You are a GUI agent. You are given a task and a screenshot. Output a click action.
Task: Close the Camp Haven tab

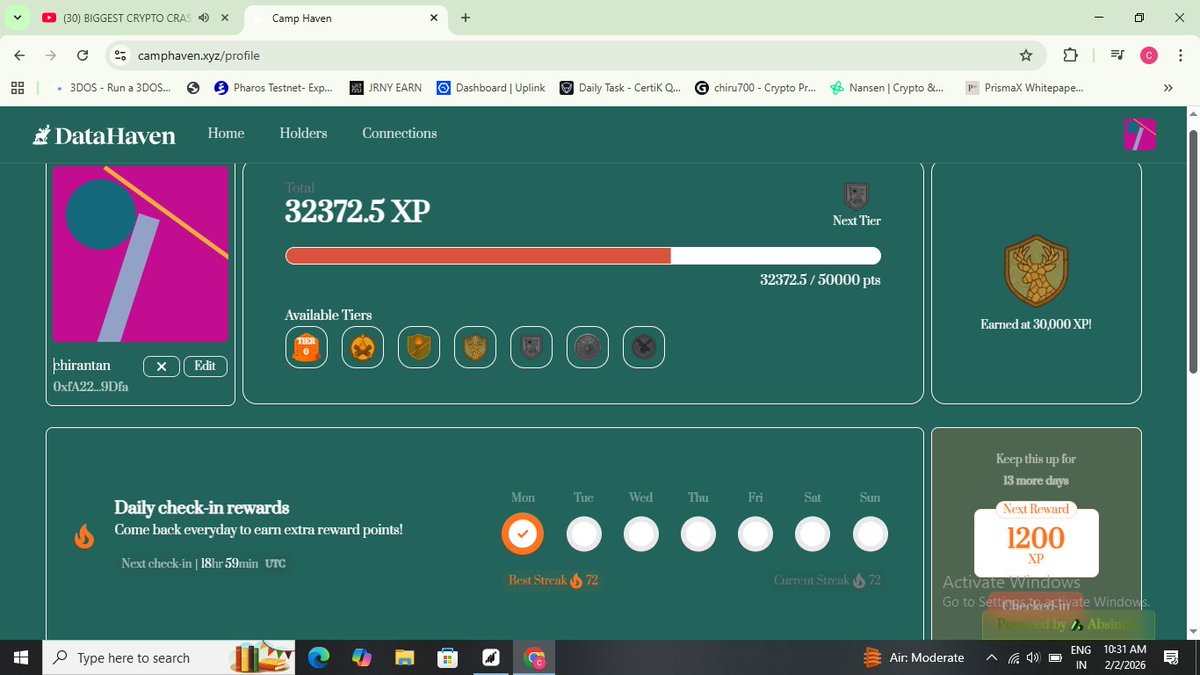click(434, 18)
